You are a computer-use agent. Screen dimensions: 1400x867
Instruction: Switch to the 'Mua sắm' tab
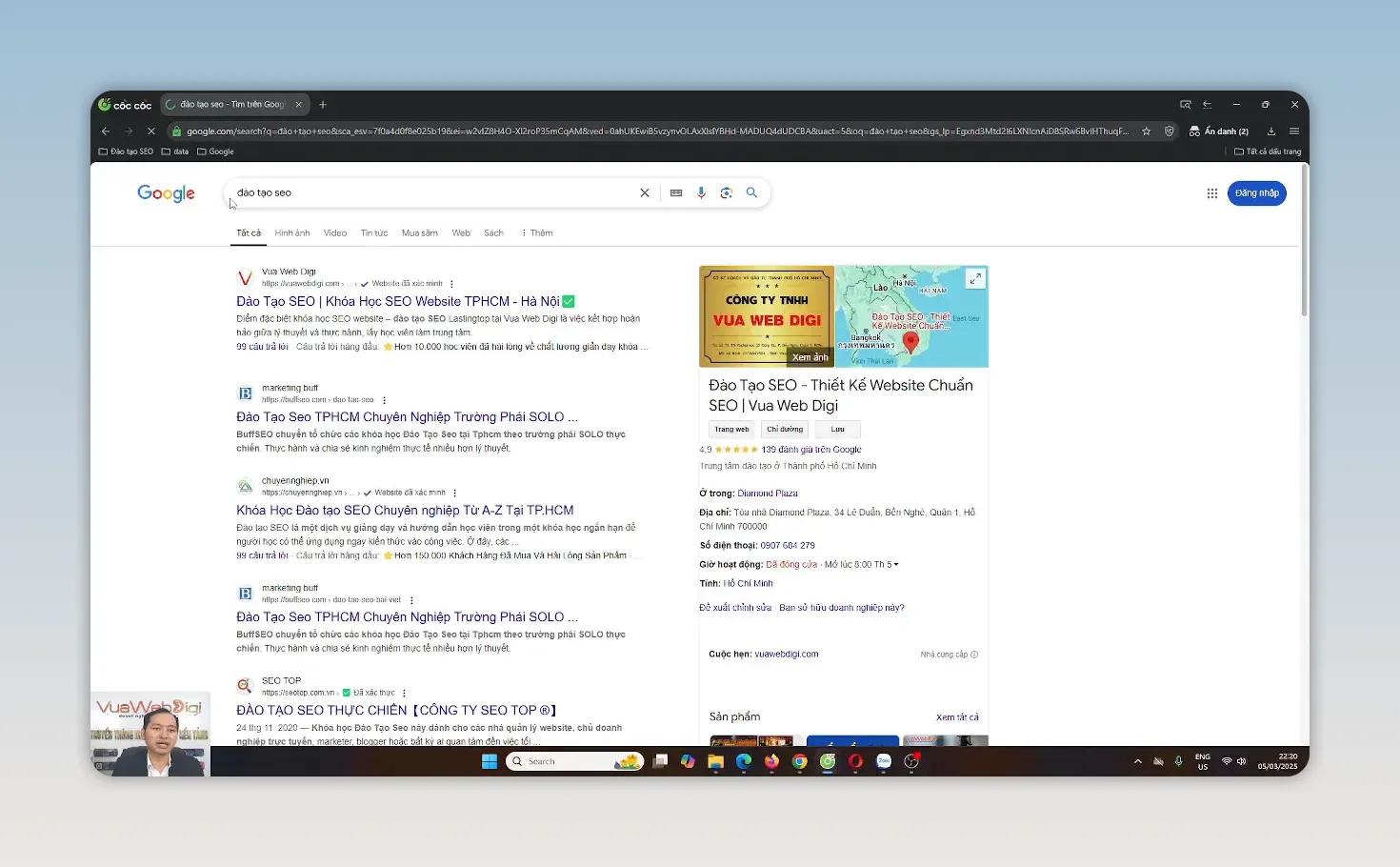click(x=420, y=233)
